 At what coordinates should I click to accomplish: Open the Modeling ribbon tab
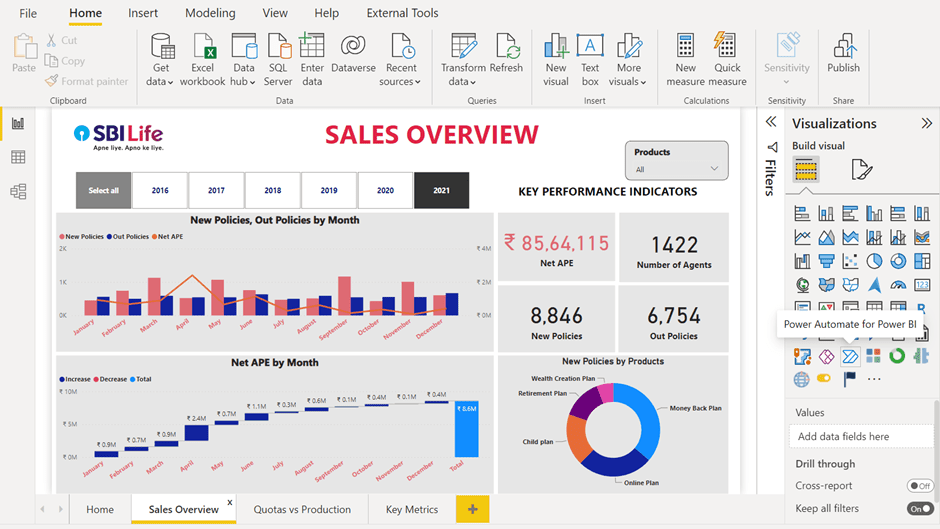click(210, 13)
